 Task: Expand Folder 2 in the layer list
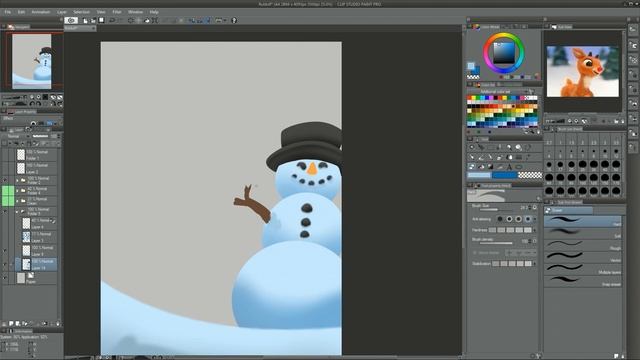coord(17,180)
